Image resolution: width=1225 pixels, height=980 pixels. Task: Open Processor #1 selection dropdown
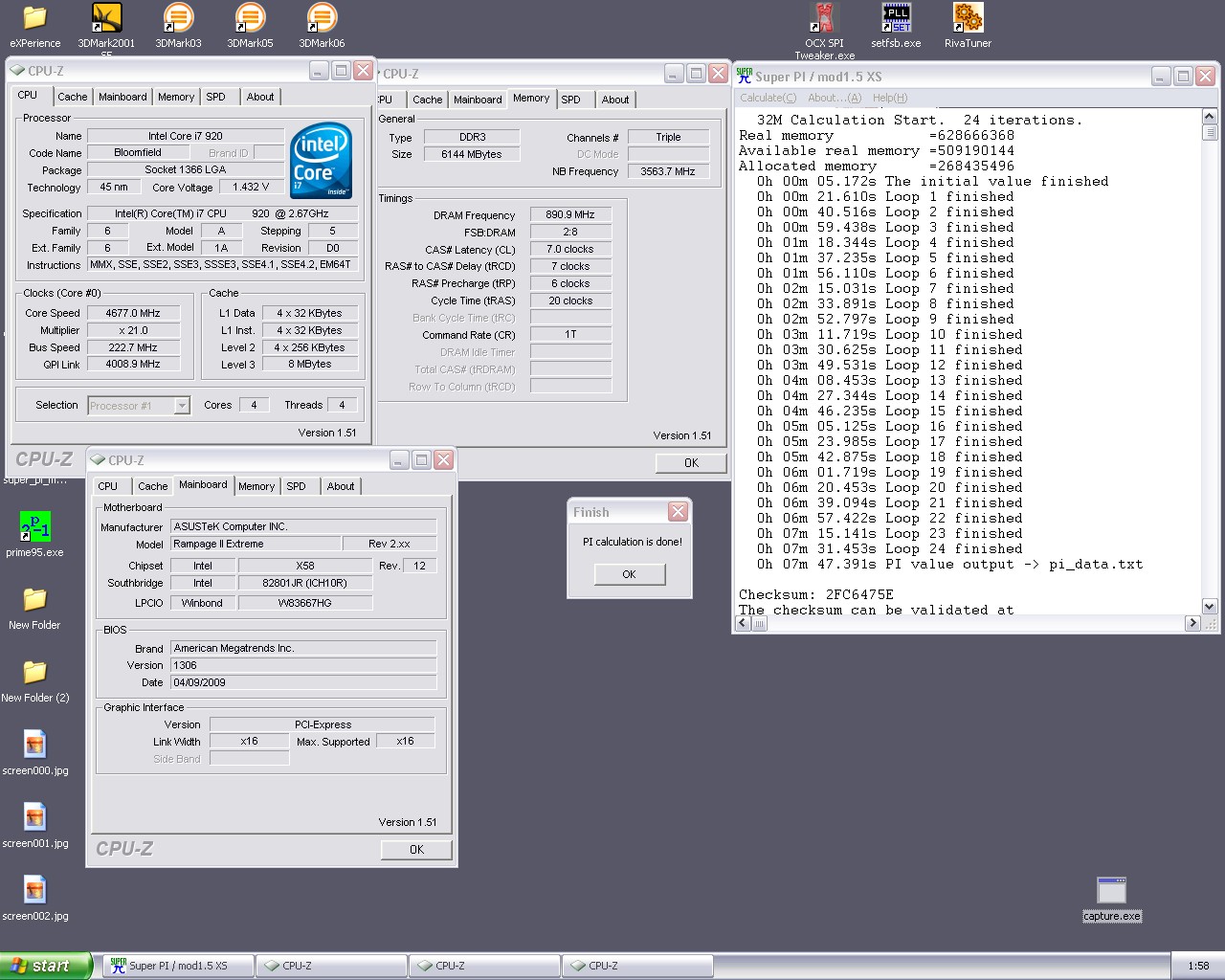182,406
